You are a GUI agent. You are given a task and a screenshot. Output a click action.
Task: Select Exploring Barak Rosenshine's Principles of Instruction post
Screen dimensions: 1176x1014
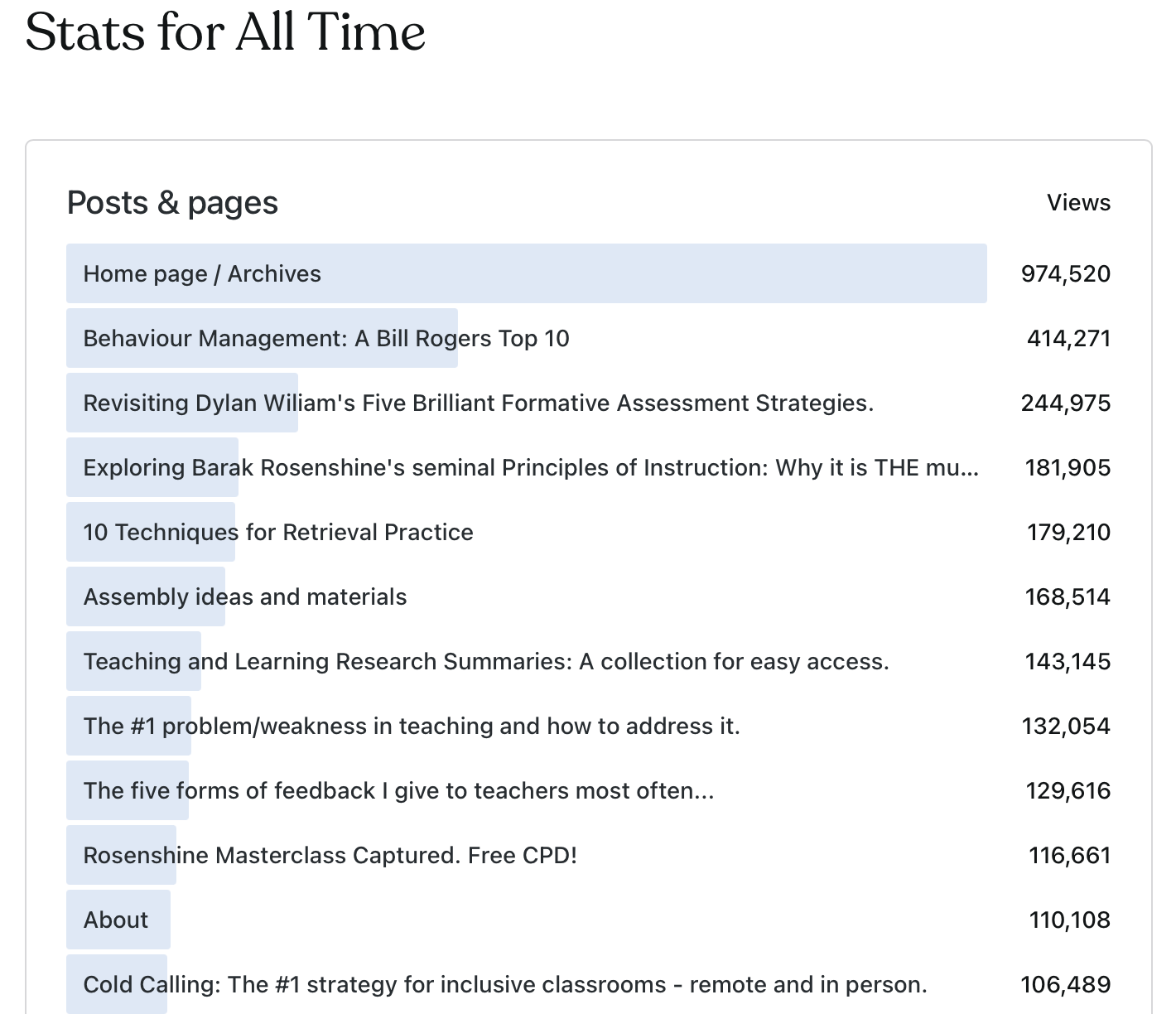pos(530,468)
